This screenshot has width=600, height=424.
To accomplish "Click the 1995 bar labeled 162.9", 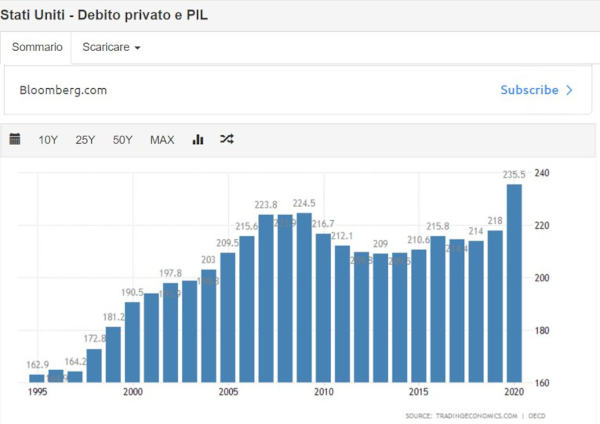I will click(x=37, y=378).
